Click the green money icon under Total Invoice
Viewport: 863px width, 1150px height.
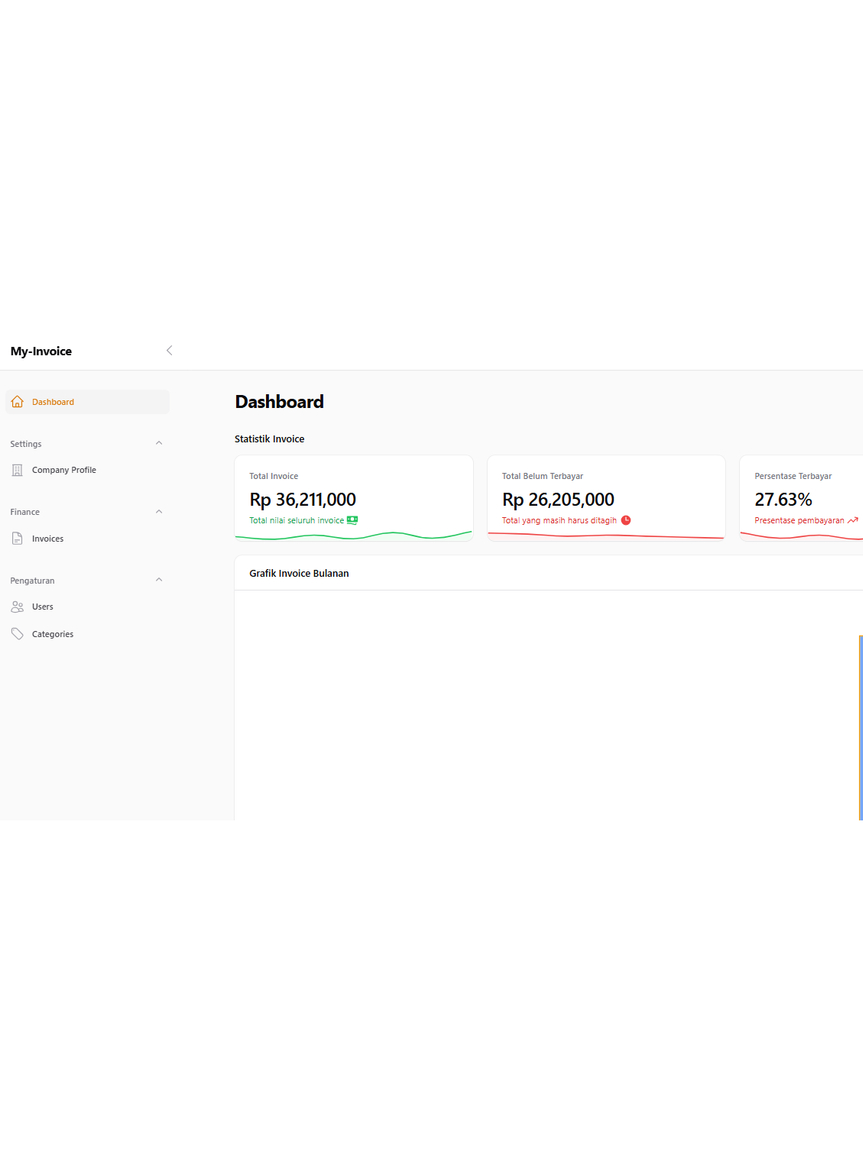[x=352, y=520]
